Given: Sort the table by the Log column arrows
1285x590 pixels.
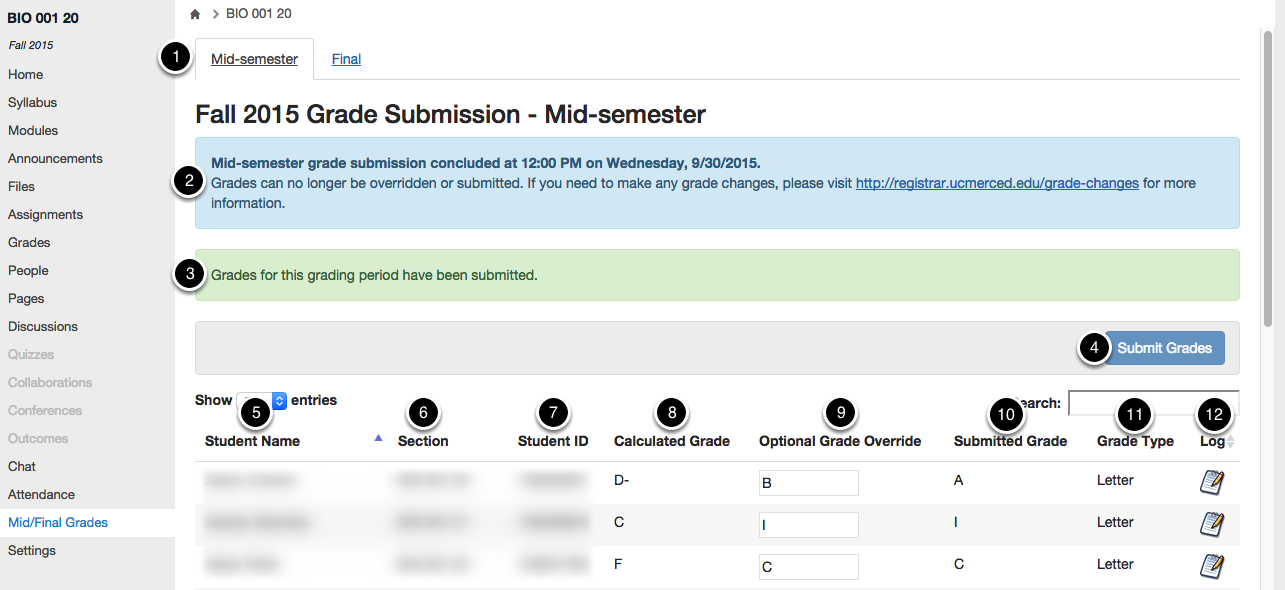Looking at the screenshot, I should pyautogui.click(x=1231, y=441).
